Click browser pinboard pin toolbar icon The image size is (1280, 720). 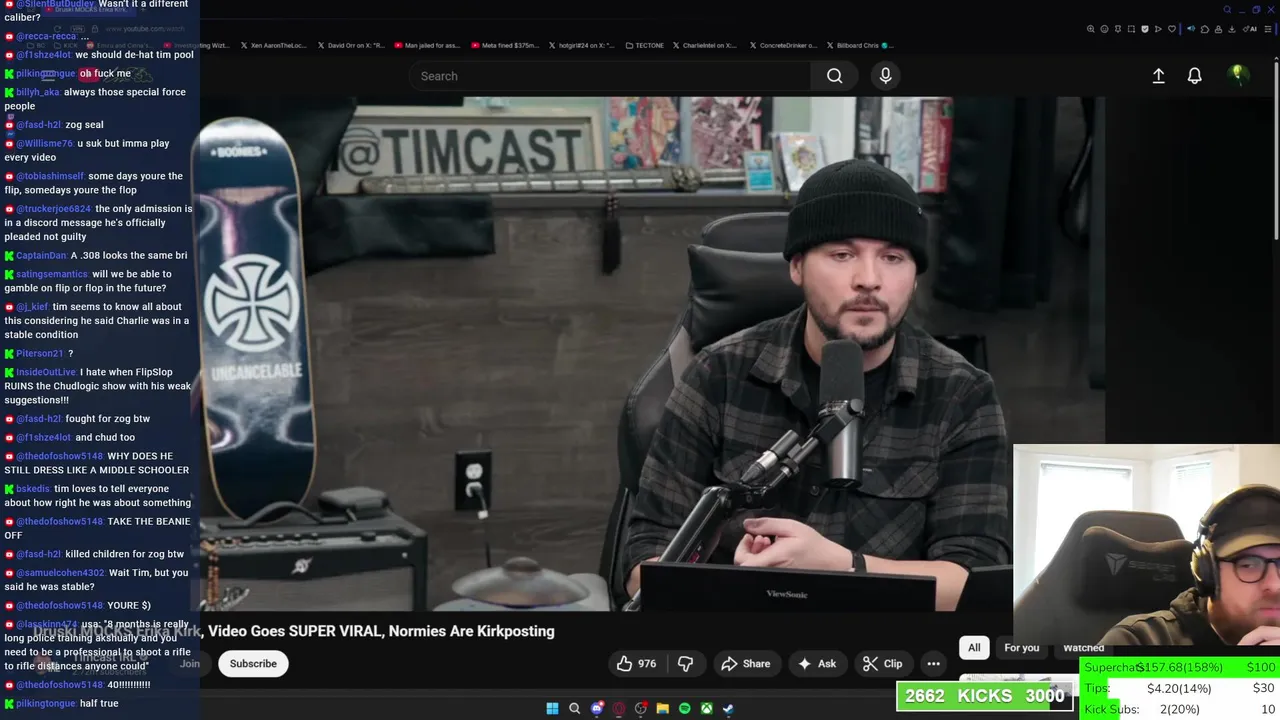(1118, 29)
